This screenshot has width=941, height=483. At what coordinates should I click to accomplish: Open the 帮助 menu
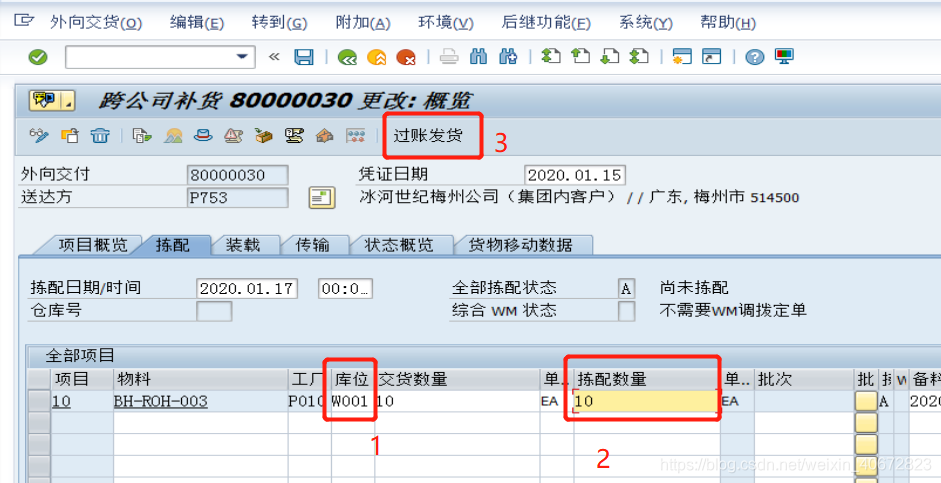728,23
